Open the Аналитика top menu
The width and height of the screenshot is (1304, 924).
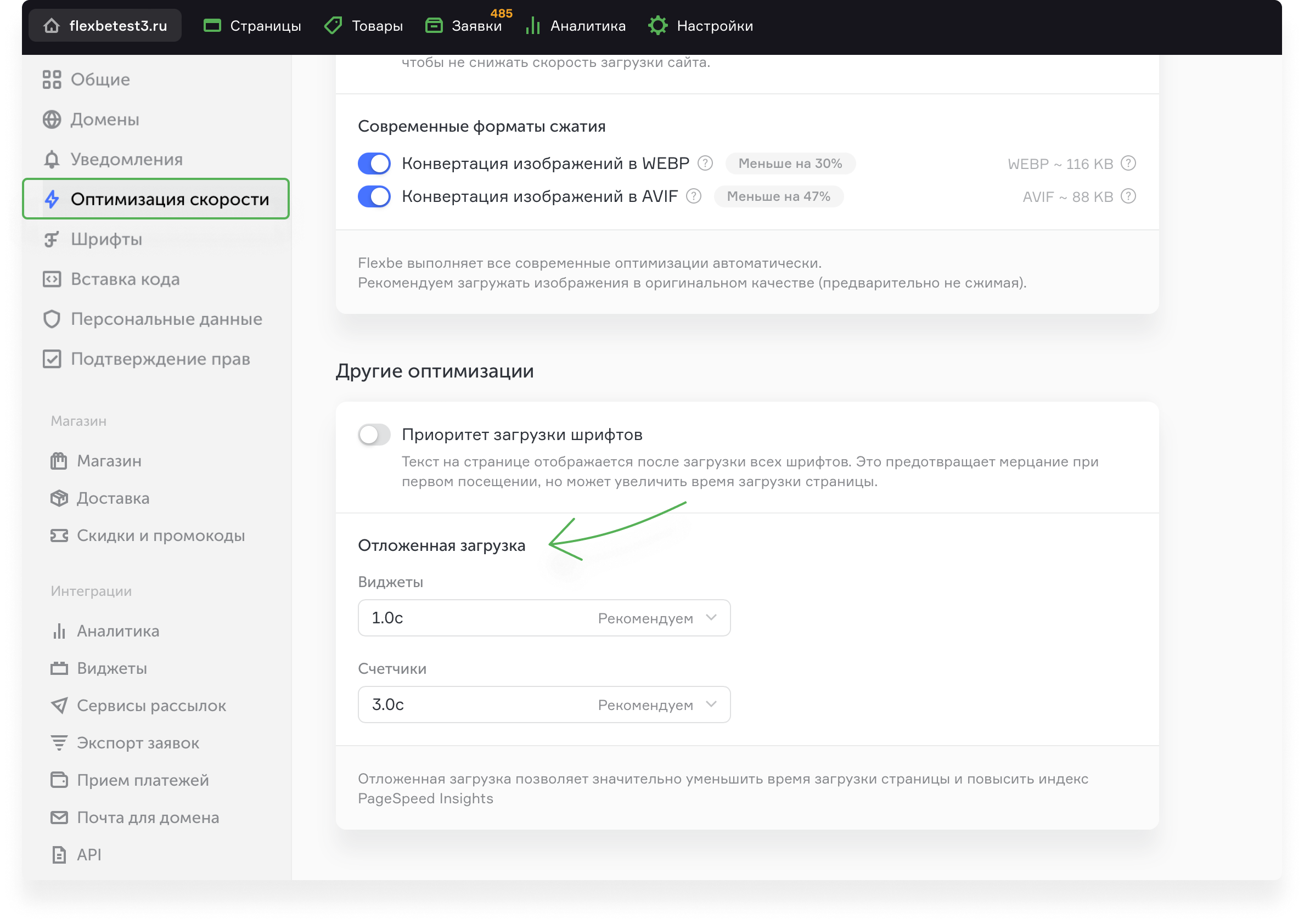575,26
